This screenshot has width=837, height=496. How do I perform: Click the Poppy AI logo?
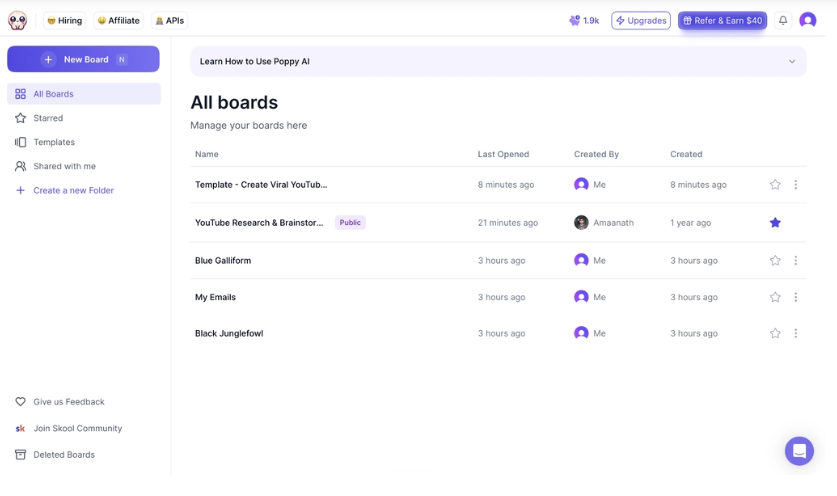tap(18, 20)
